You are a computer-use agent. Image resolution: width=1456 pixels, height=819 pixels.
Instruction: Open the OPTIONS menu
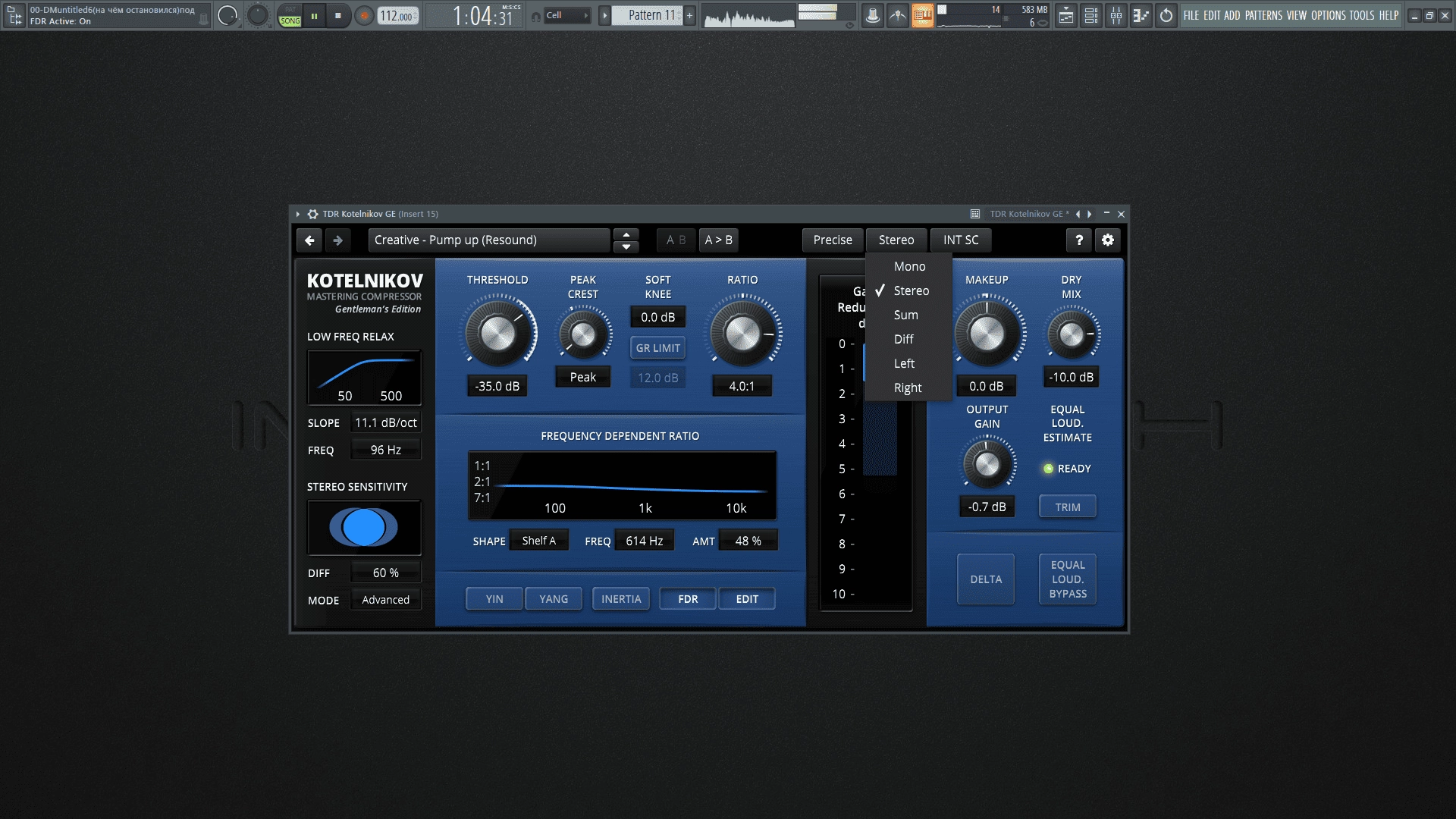coord(1329,15)
